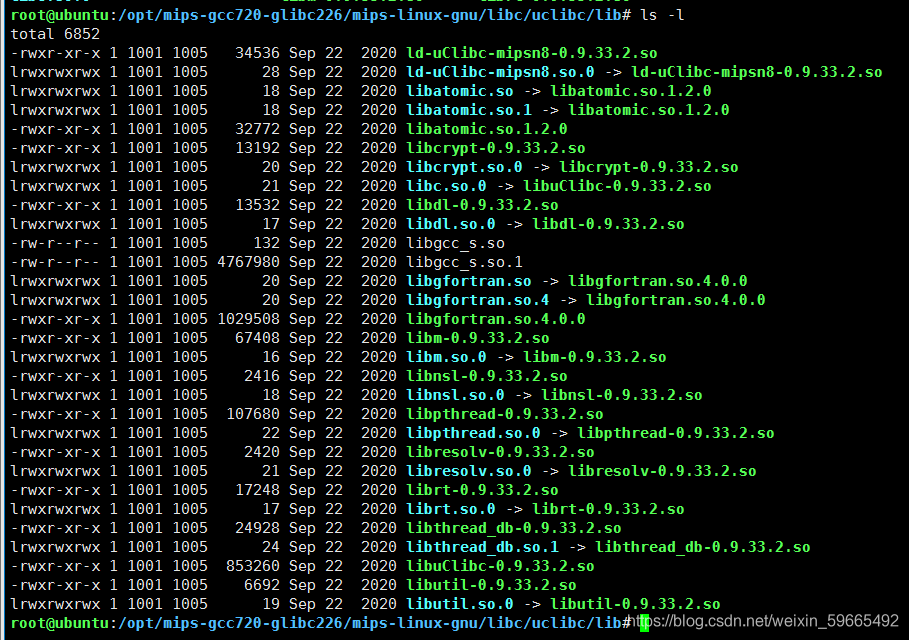Click file size 2416 in libnsl row
The height and width of the screenshot is (640, 909).
(x=261, y=377)
